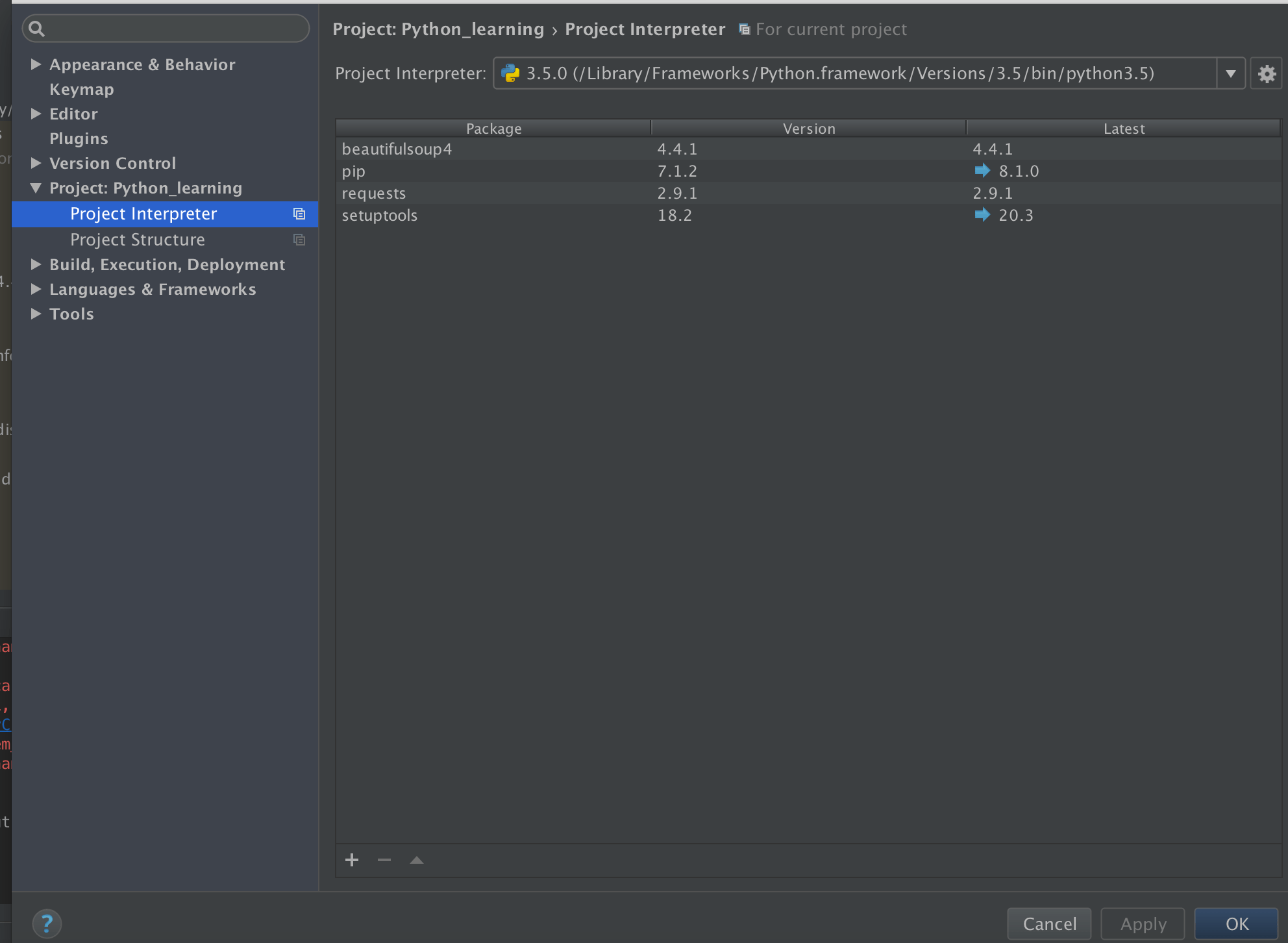This screenshot has height=943, width=1288.
Task: Click the search magnifier icon in settings
Action: click(x=37, y=29)
